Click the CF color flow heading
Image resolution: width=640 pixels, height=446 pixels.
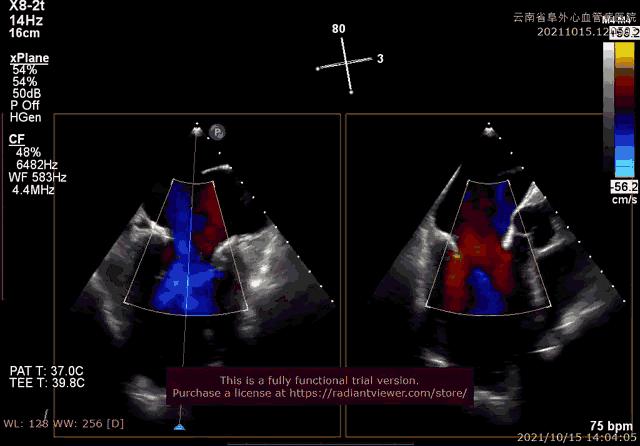(x=17, y=139)
